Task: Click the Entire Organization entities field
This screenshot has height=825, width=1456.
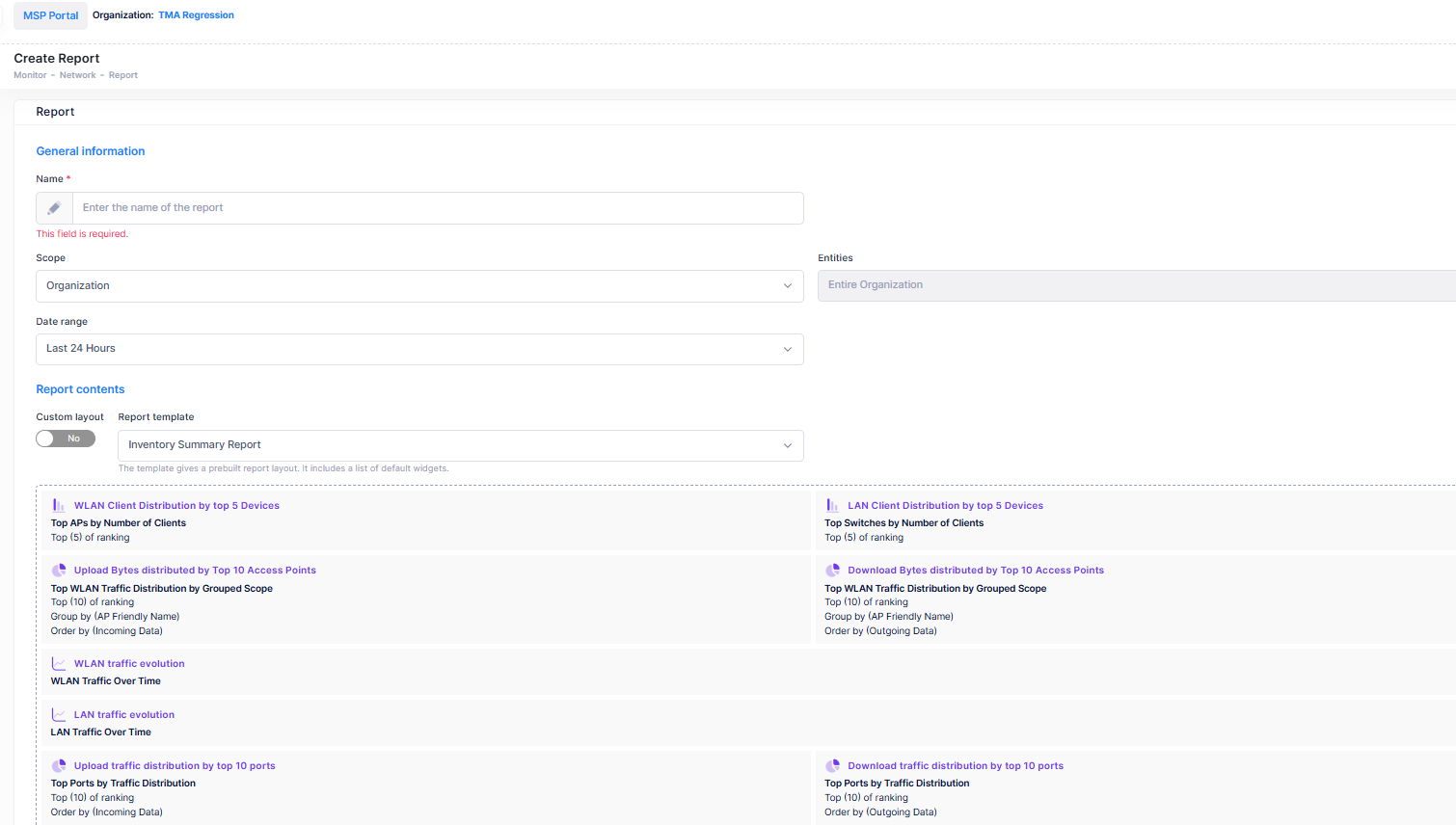Action: click(1061, 284)
